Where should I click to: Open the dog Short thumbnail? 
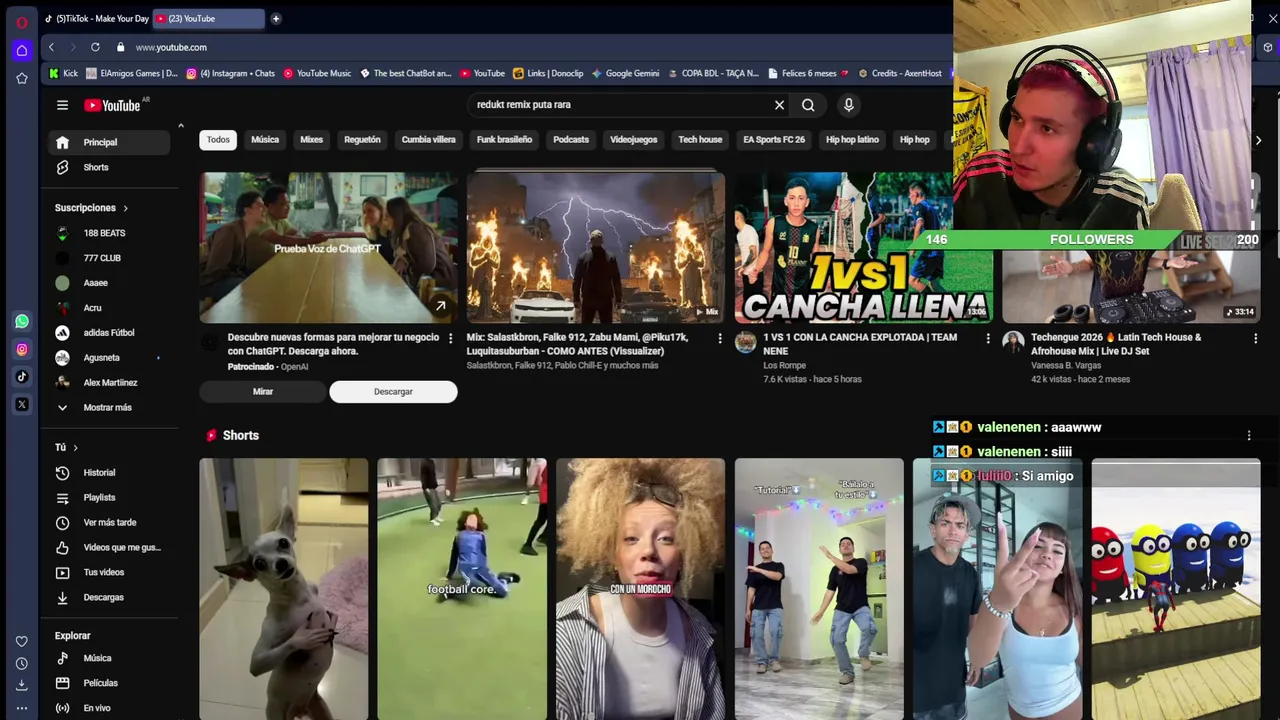click(x=284, y=589)
